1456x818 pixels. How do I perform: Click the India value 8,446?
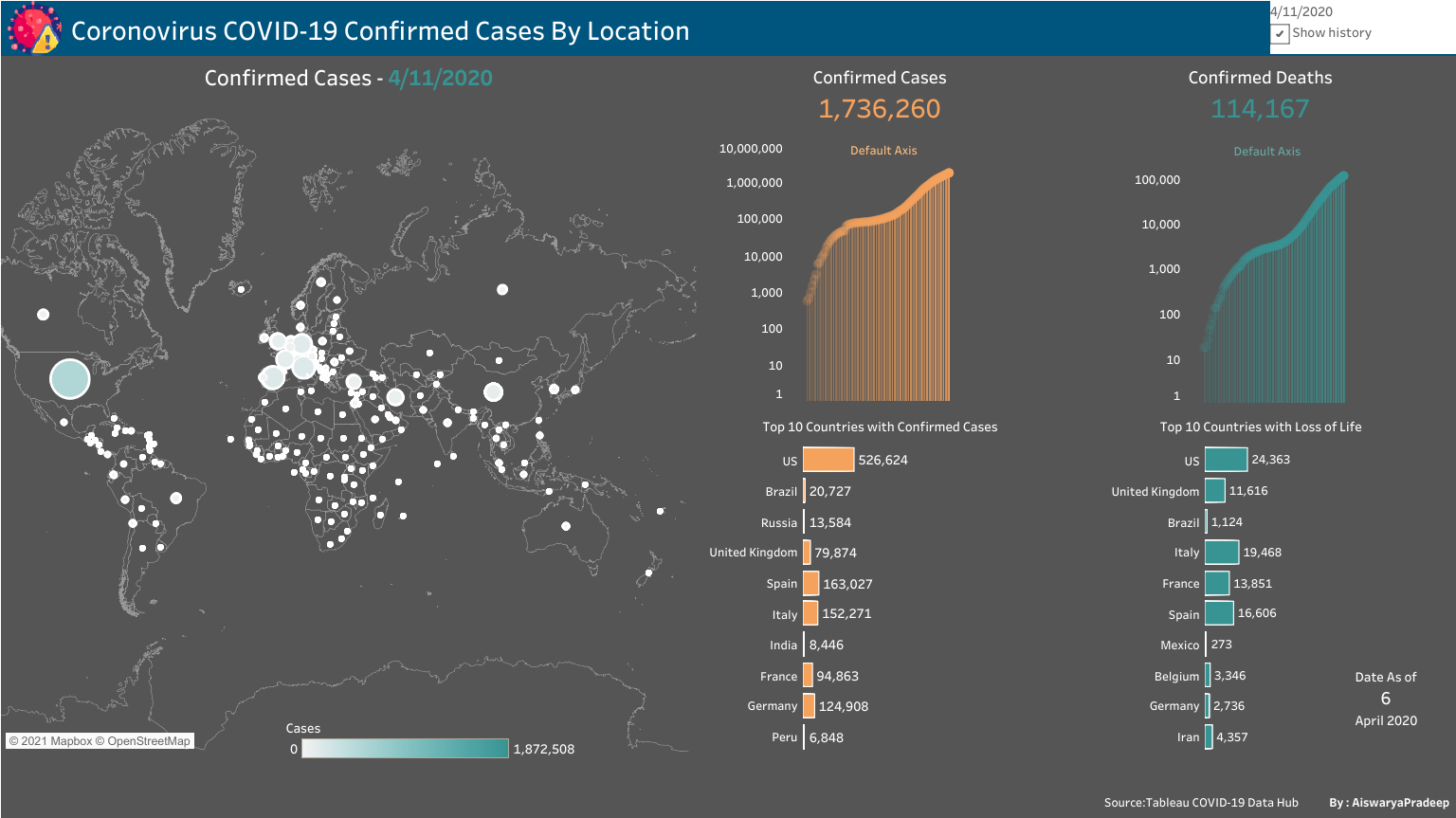pos(827,645)
